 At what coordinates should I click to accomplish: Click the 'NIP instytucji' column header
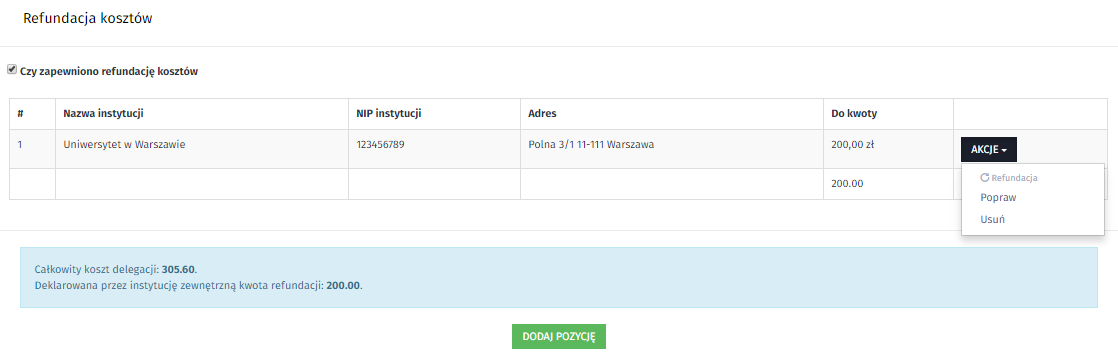coord(389,114)
